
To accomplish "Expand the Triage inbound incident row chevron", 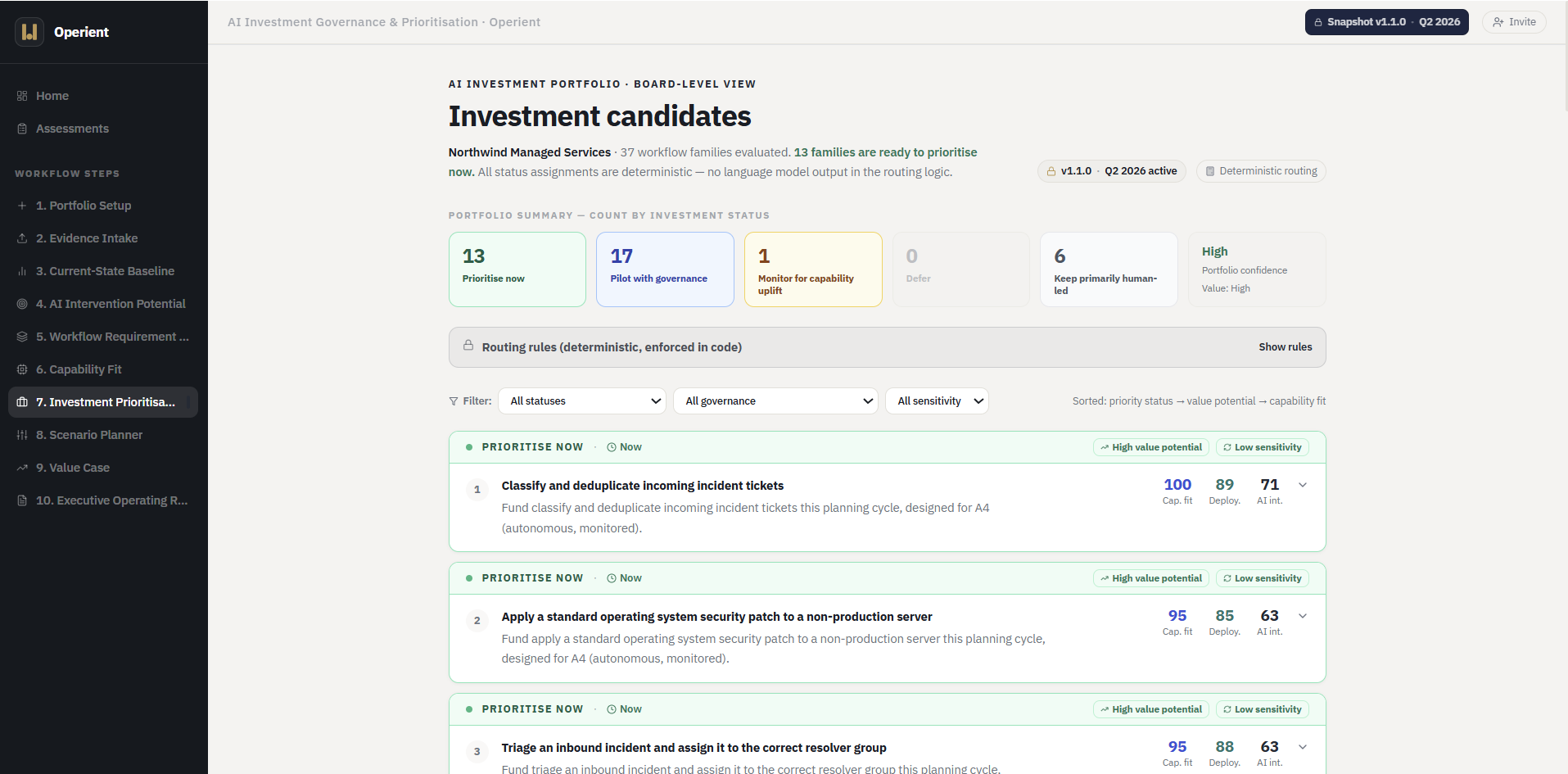I will [1303, 747].
